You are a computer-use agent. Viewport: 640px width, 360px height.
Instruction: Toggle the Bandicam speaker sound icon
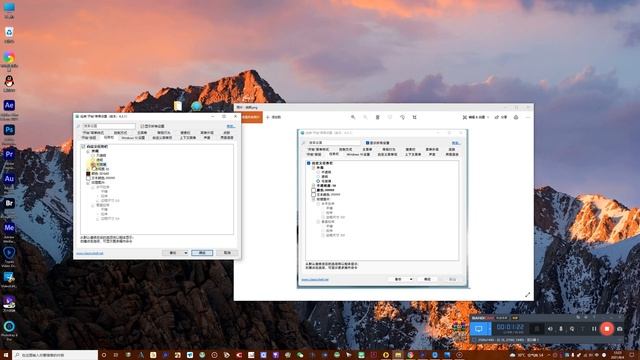(550, 329)
